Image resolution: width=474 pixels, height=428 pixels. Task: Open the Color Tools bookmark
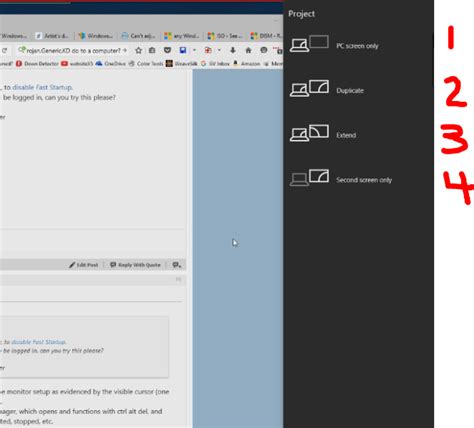146,63
